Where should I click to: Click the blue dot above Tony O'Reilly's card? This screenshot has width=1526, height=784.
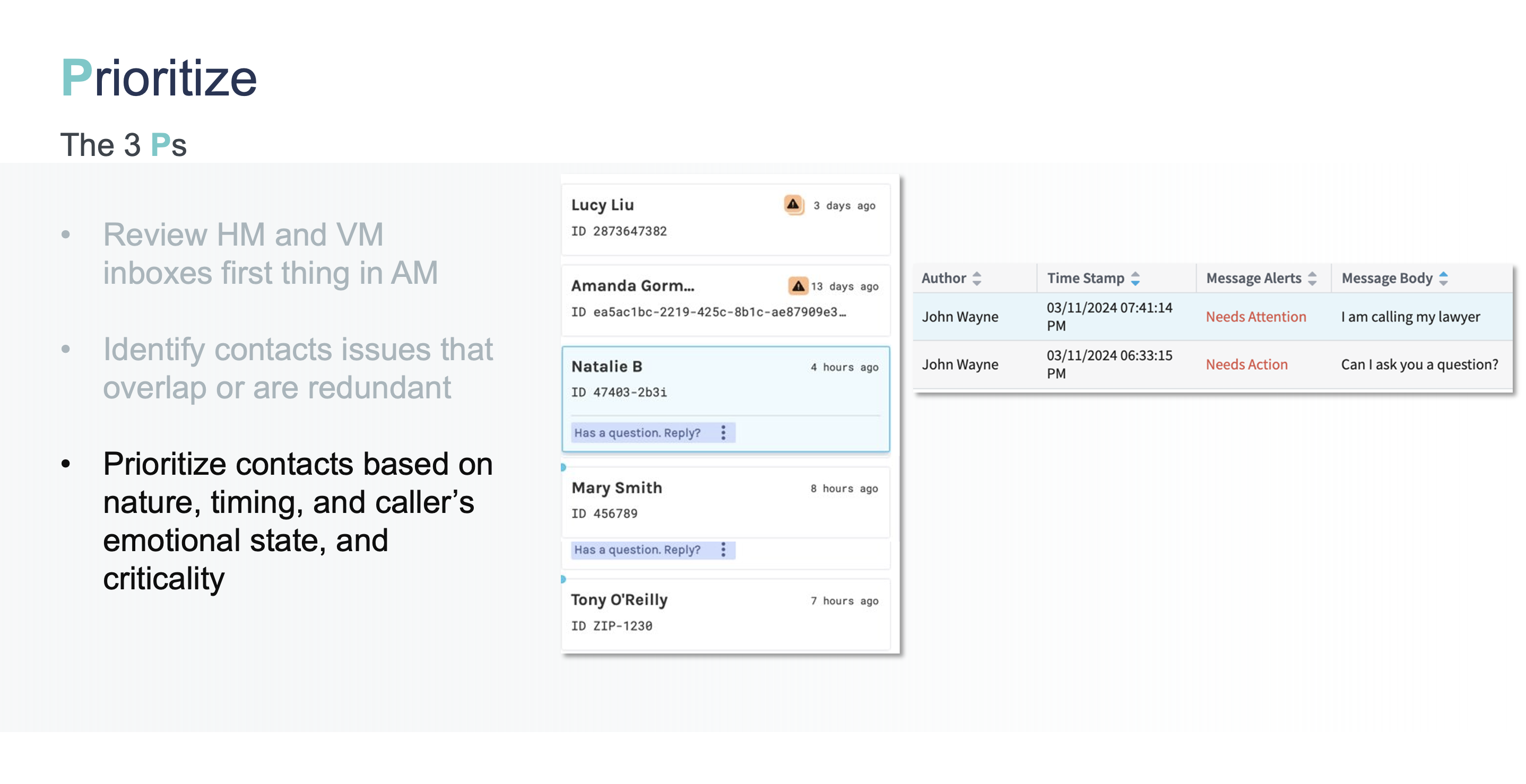click(563, 579)
